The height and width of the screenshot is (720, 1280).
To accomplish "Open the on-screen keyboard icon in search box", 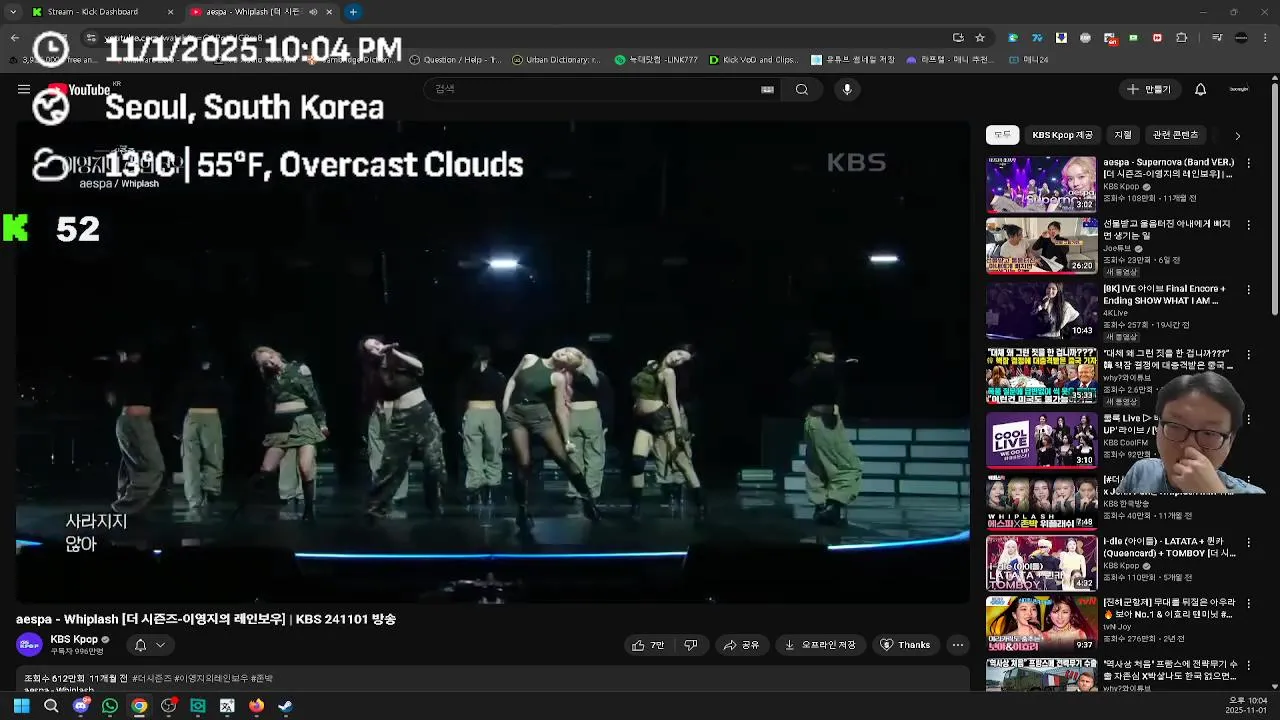I will click(767, 89).
